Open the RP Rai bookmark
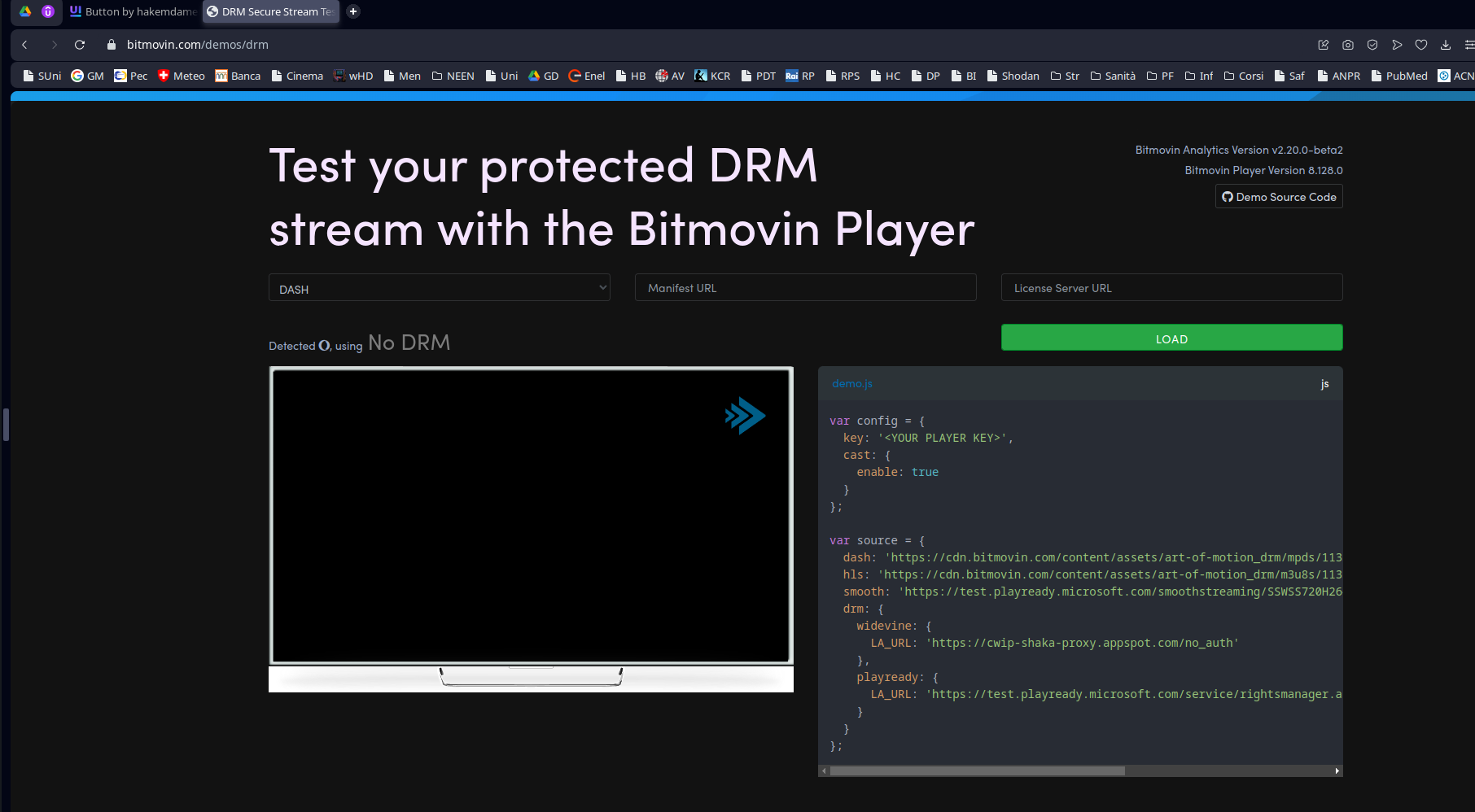This screenshot has width=1475, height=812. (x=800, y=76)
